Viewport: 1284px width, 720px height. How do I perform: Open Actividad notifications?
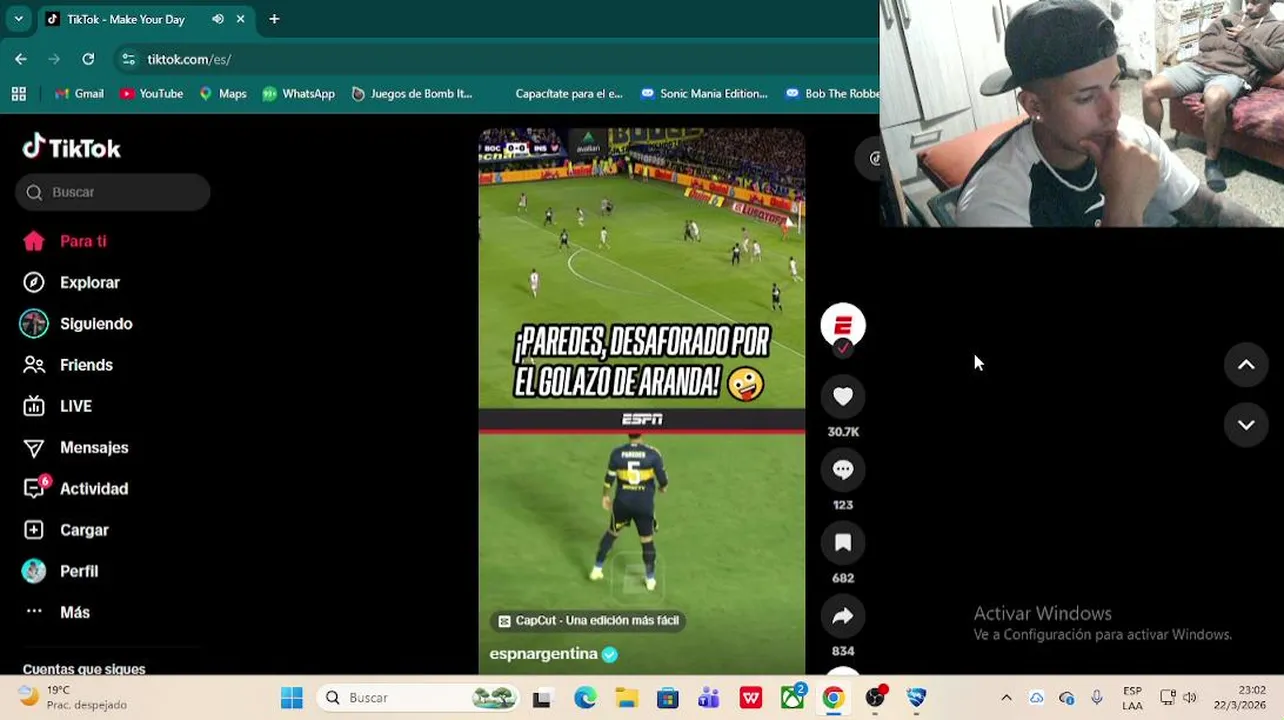pos(76,488)
